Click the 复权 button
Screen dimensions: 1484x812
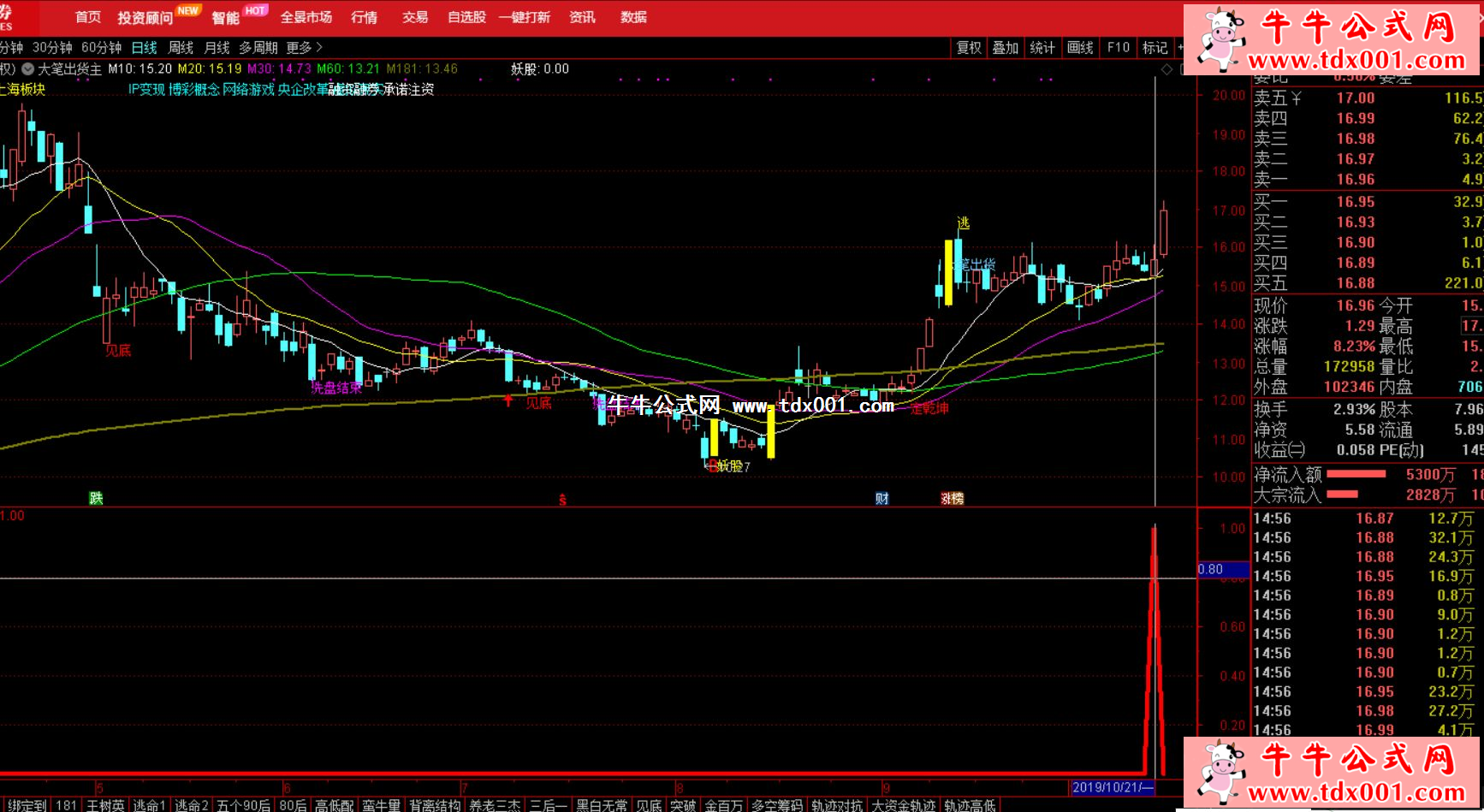[969, 48]
